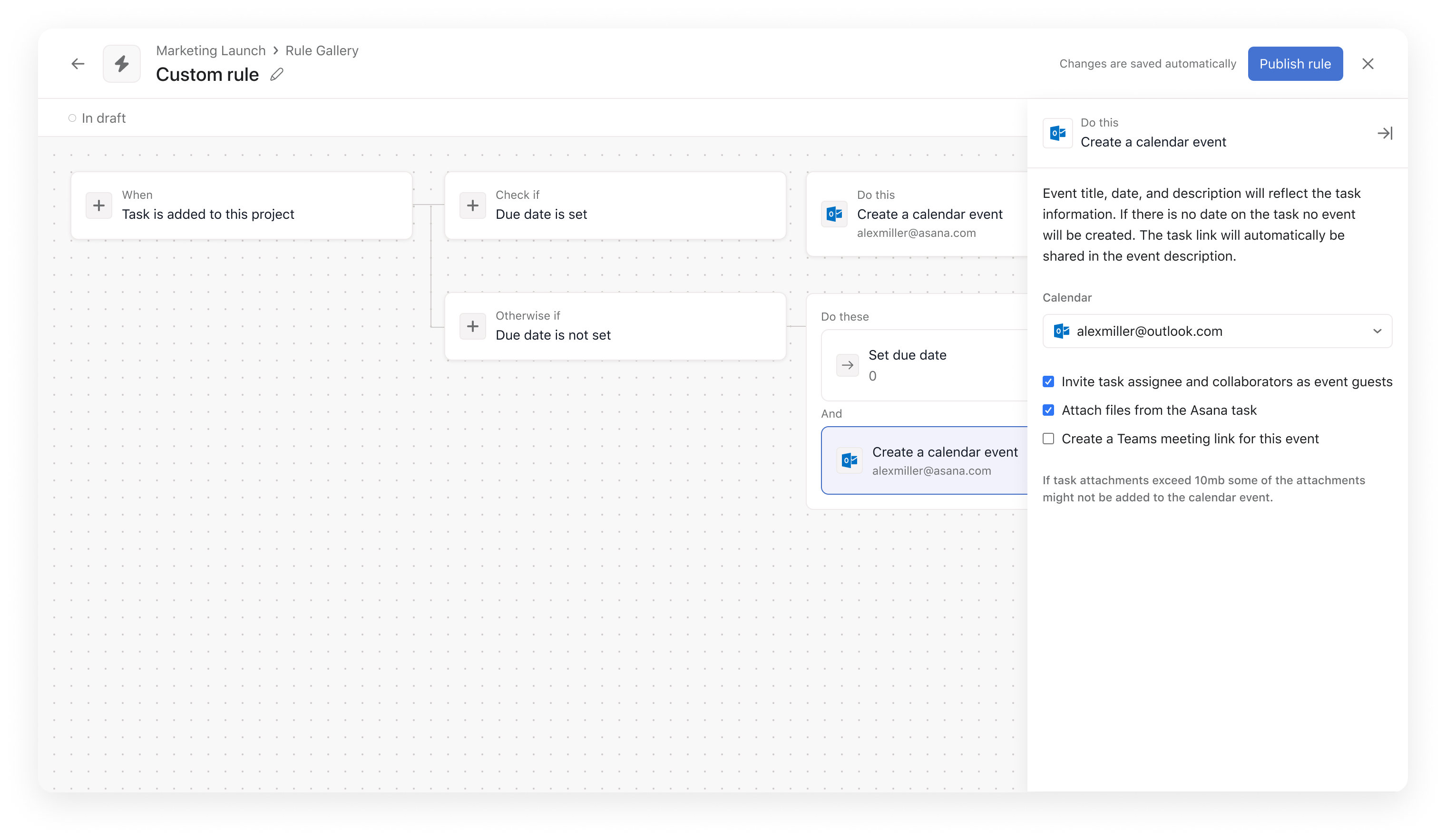Viewport: 1446px width, 840px height.
Task: Click the close X button on the rule panel
Action: [x=1368, y=63]
